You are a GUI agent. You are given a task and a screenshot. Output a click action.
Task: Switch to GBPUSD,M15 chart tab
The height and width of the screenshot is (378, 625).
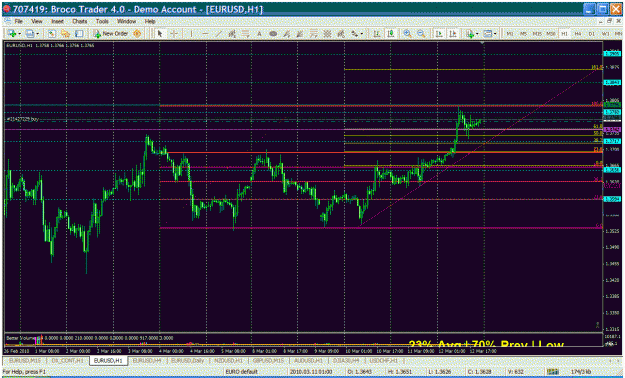(x=268, y=360)
